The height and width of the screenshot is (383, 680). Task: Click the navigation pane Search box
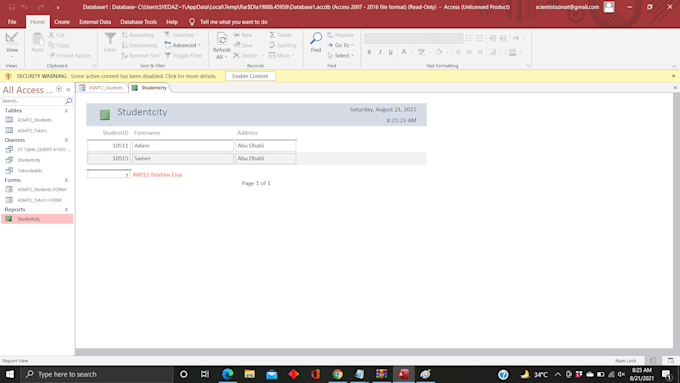pos(33,101)
